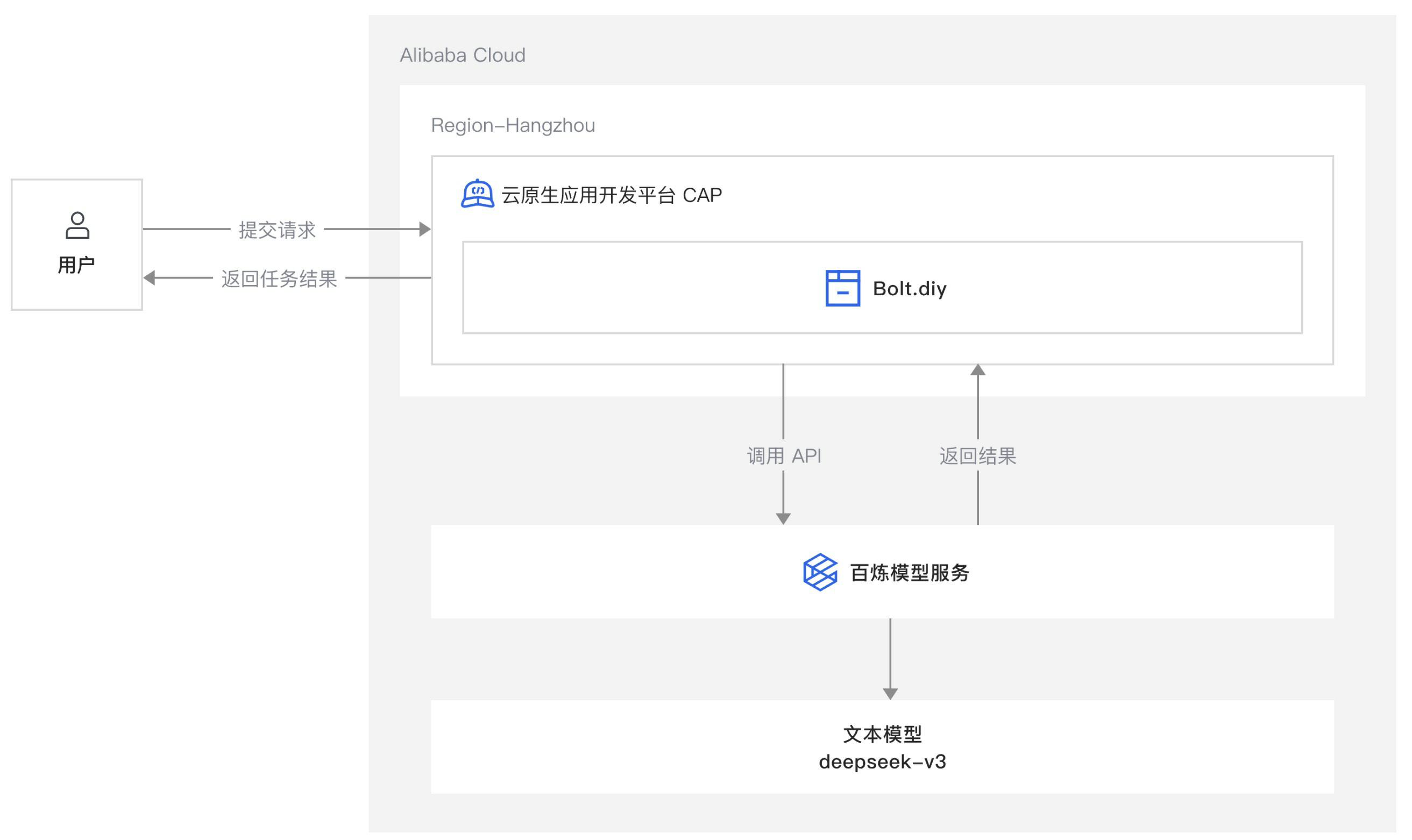Click the Alibaba Cloud label

point(462,55)
